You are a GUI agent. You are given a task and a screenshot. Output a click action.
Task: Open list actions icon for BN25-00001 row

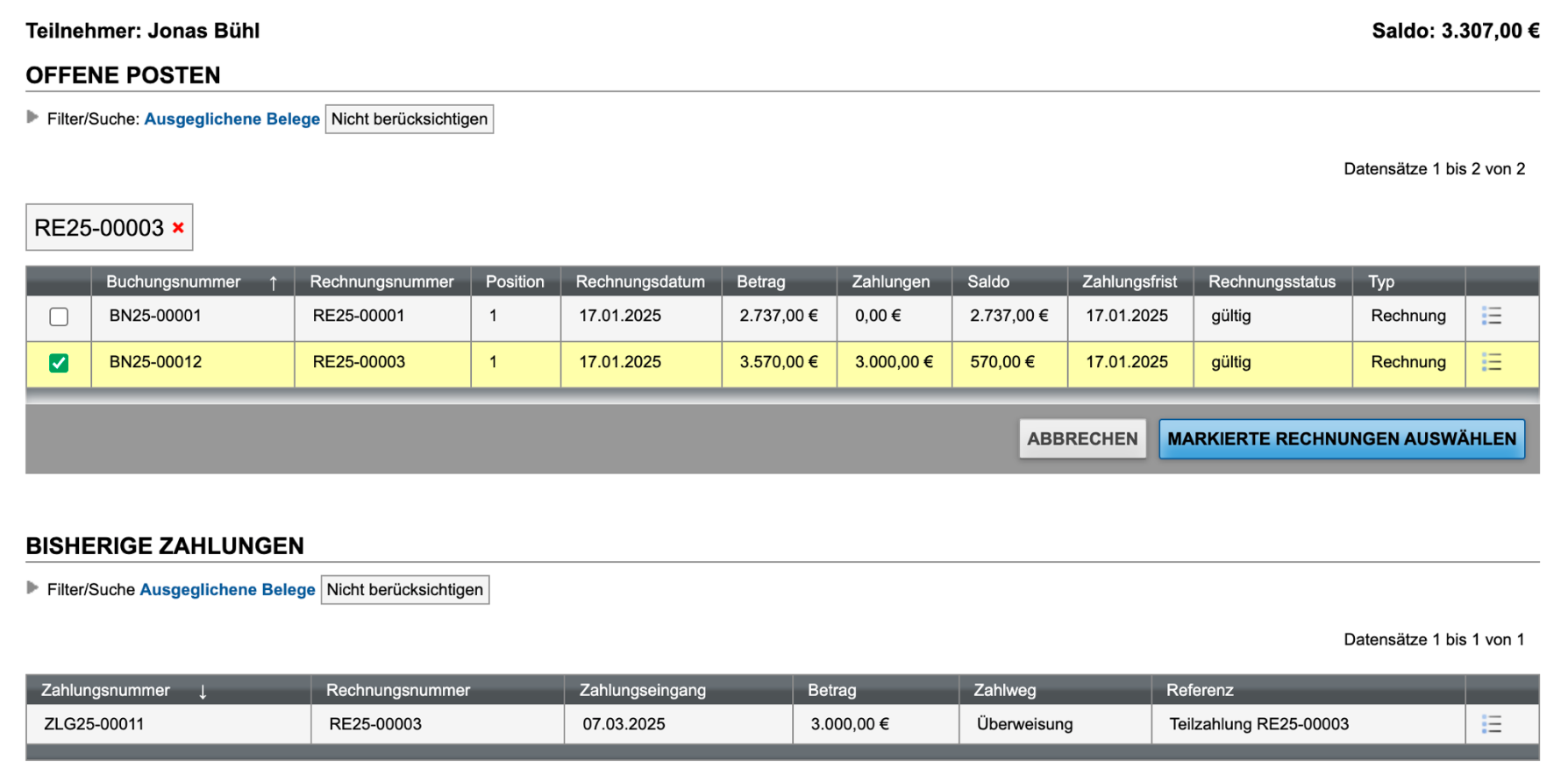pyautogui.click(x=1491, y=316)
